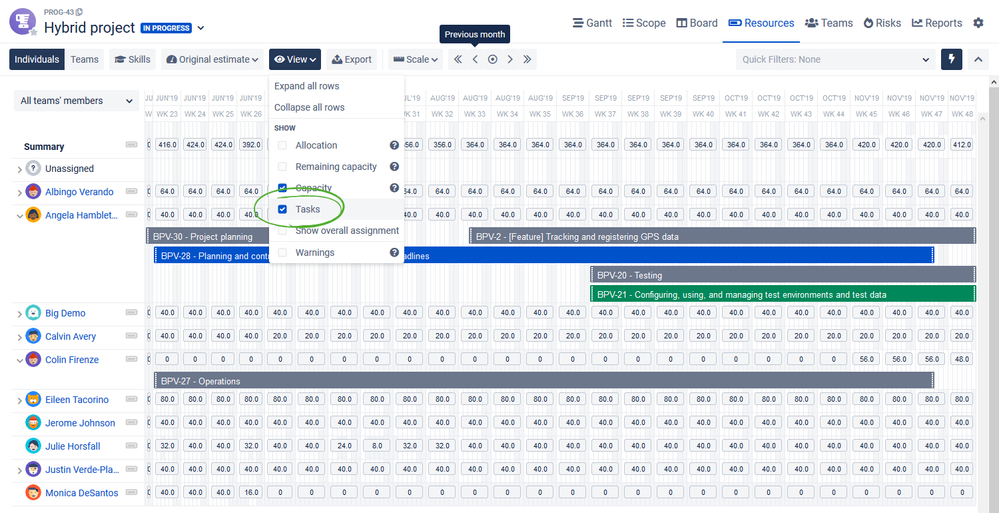Uncheck the Capacity checkbox
Screen dimensions: 999x513
(282, 188)
